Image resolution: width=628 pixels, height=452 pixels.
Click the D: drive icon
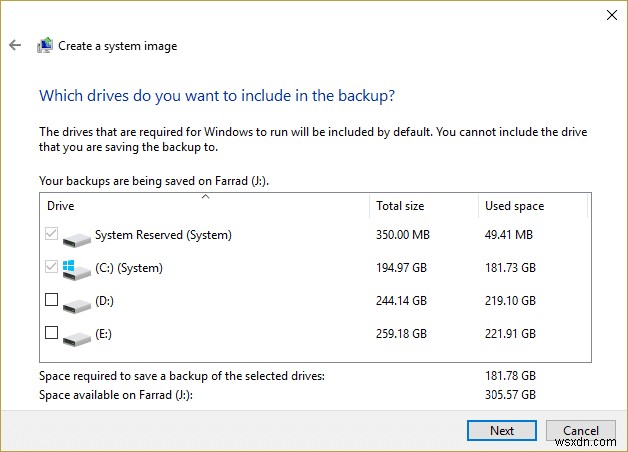(76, 301)
